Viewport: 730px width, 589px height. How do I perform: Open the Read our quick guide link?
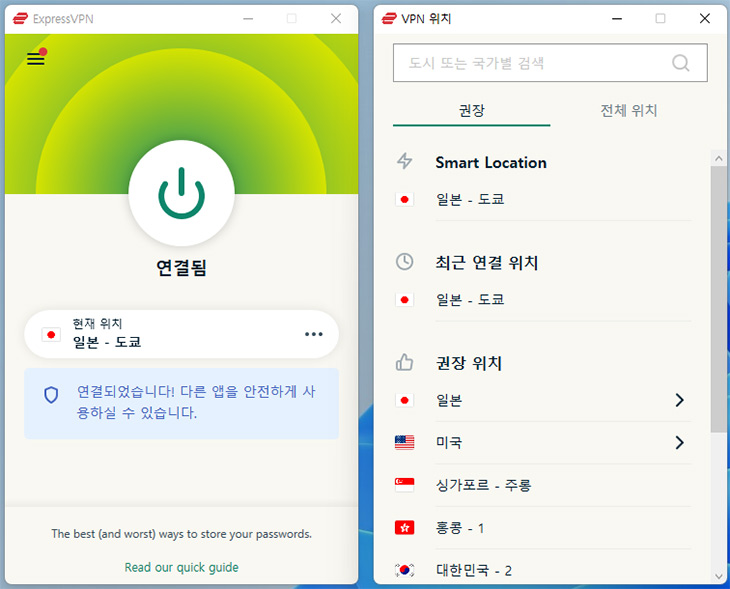click(182, 567)
